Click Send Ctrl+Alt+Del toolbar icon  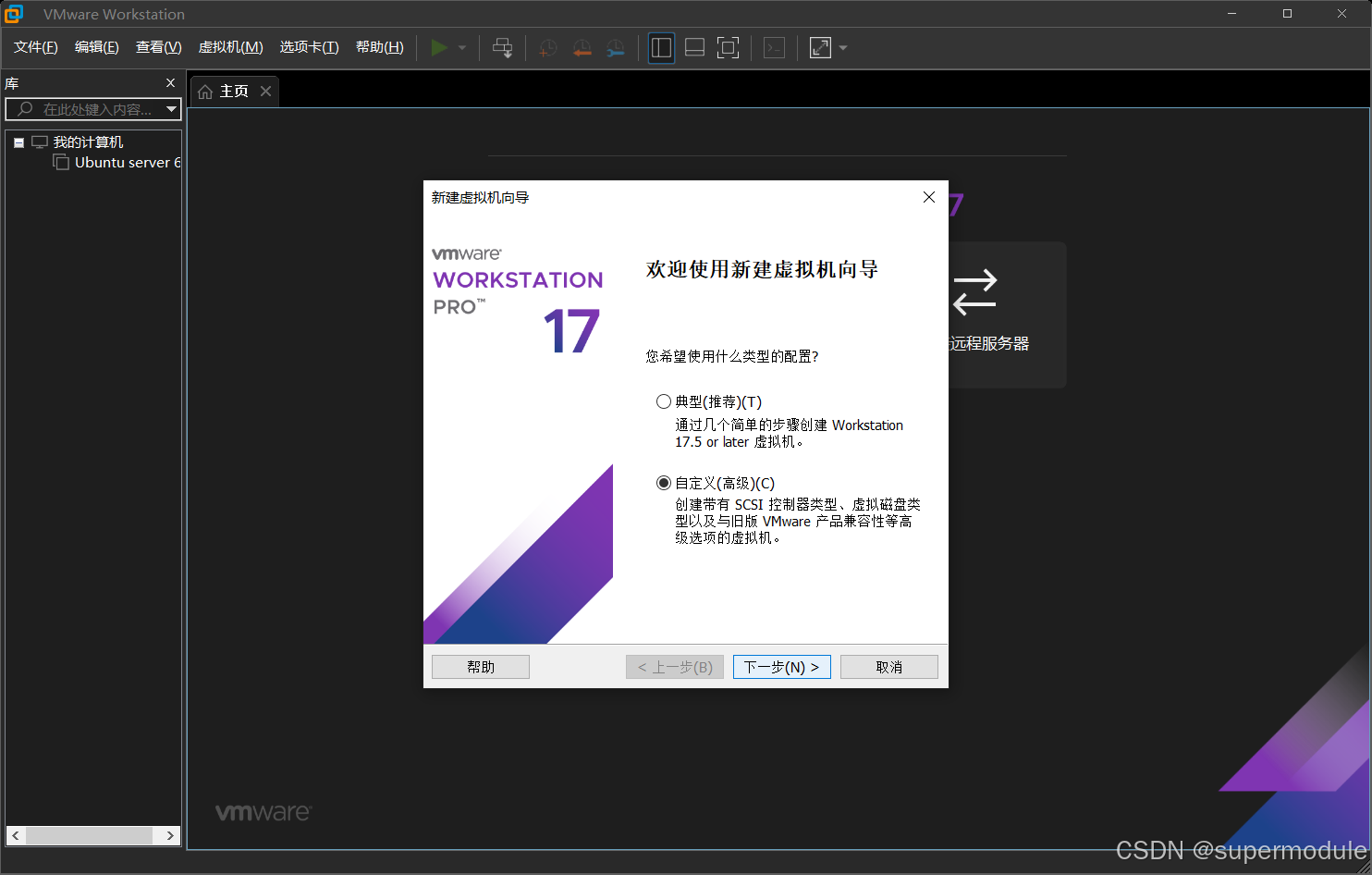pyautogui.click(x=503, y=48)
